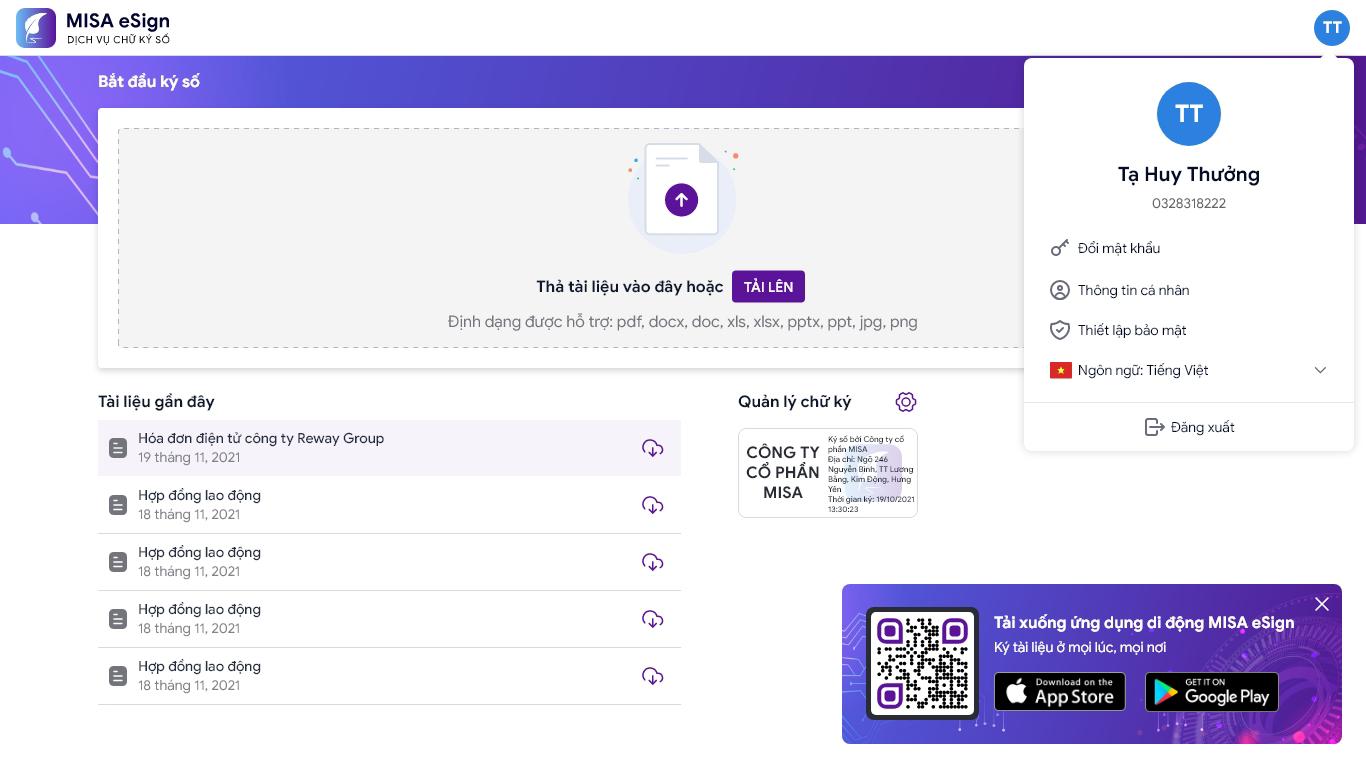Open signature management settings gear
1366x768 pixels.
click(906, 402)
